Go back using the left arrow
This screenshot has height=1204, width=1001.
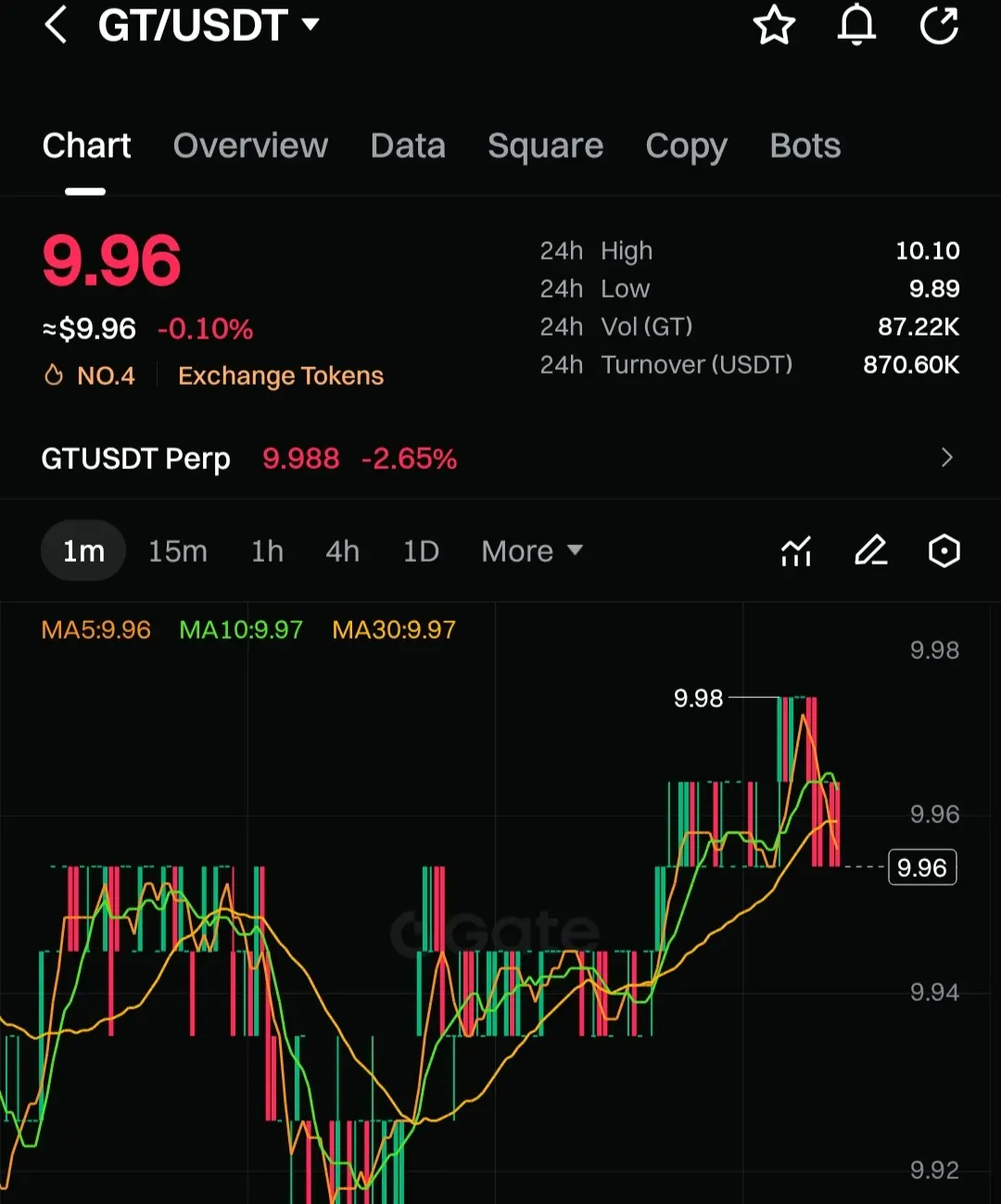(x=56, y=25)
